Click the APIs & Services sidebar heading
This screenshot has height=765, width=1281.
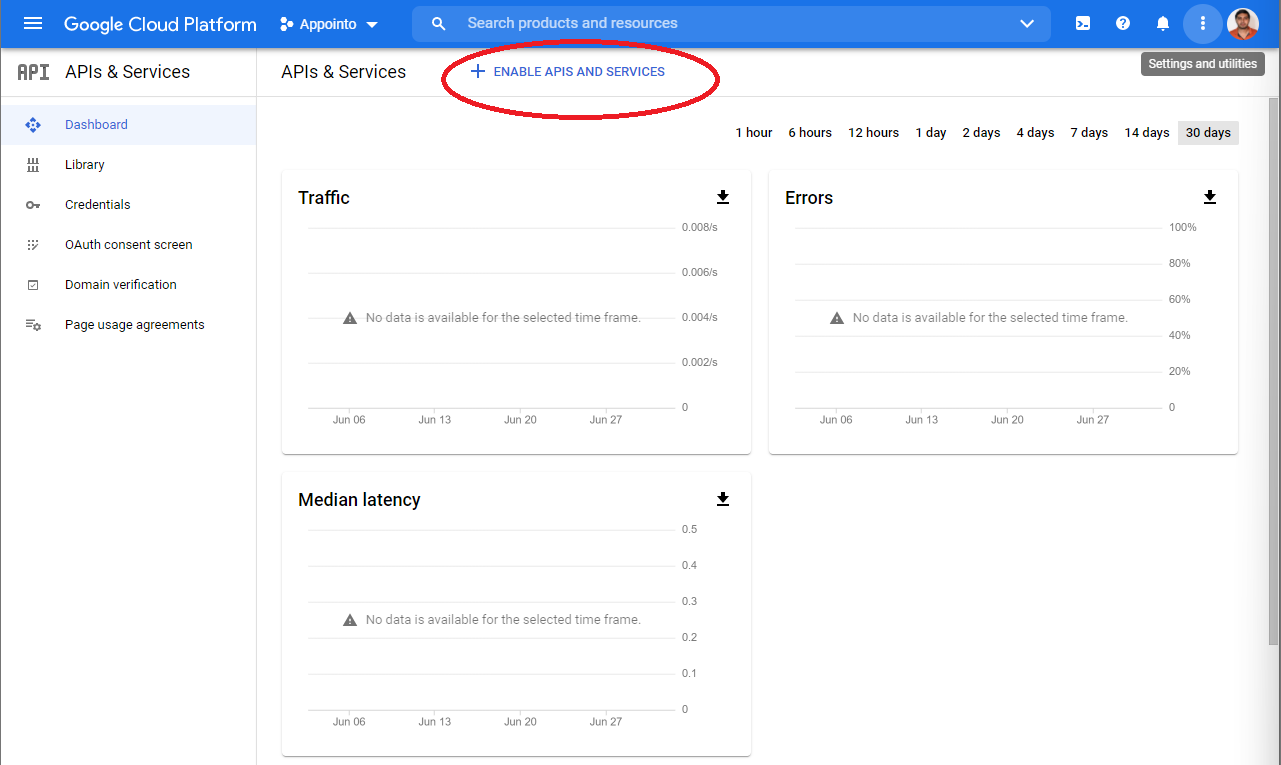[x=127, y=72]
